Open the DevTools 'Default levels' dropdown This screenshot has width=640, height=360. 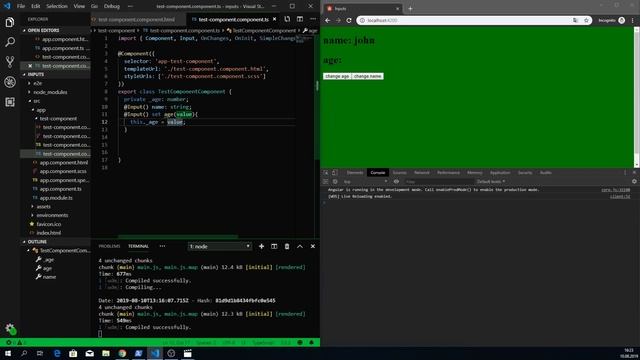(491, 182)
